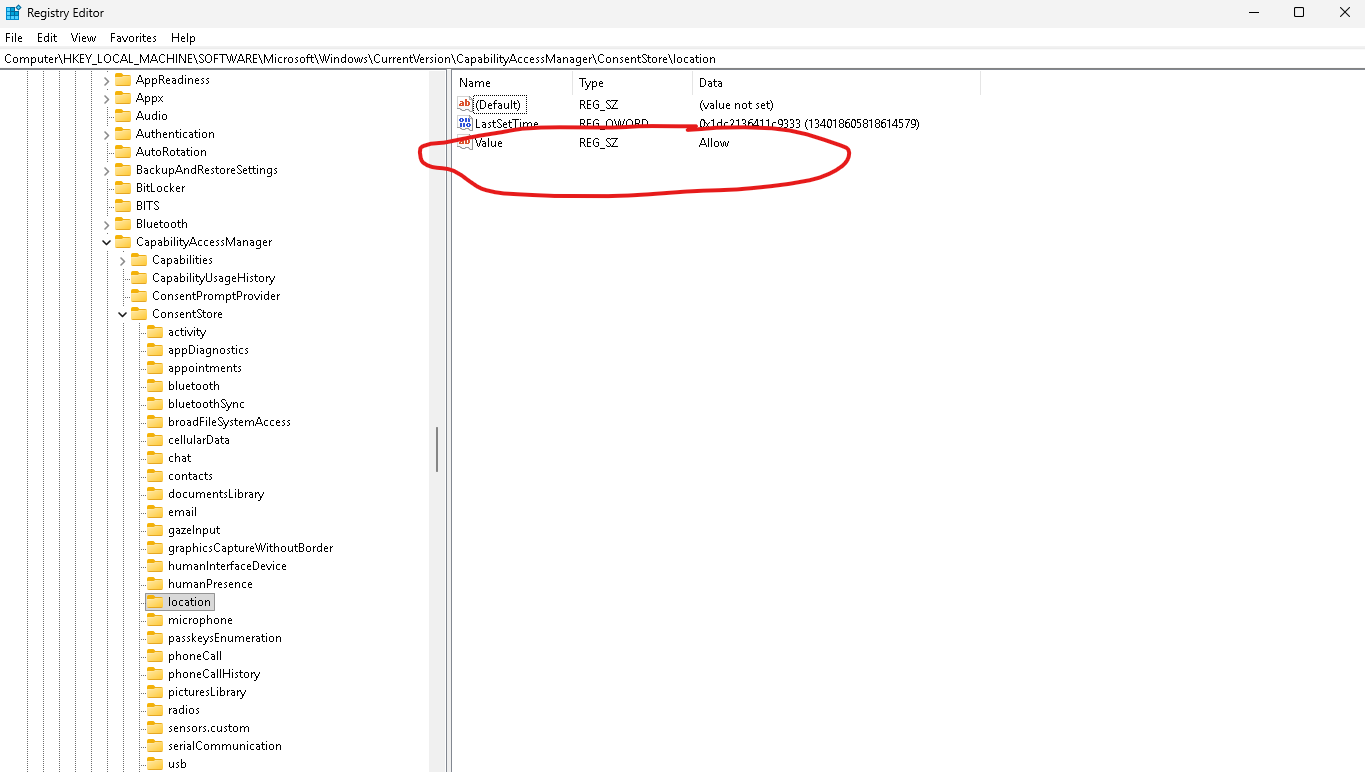Open the Edit menu
This screenshot has height=772, width=1365.
(47, 38)
